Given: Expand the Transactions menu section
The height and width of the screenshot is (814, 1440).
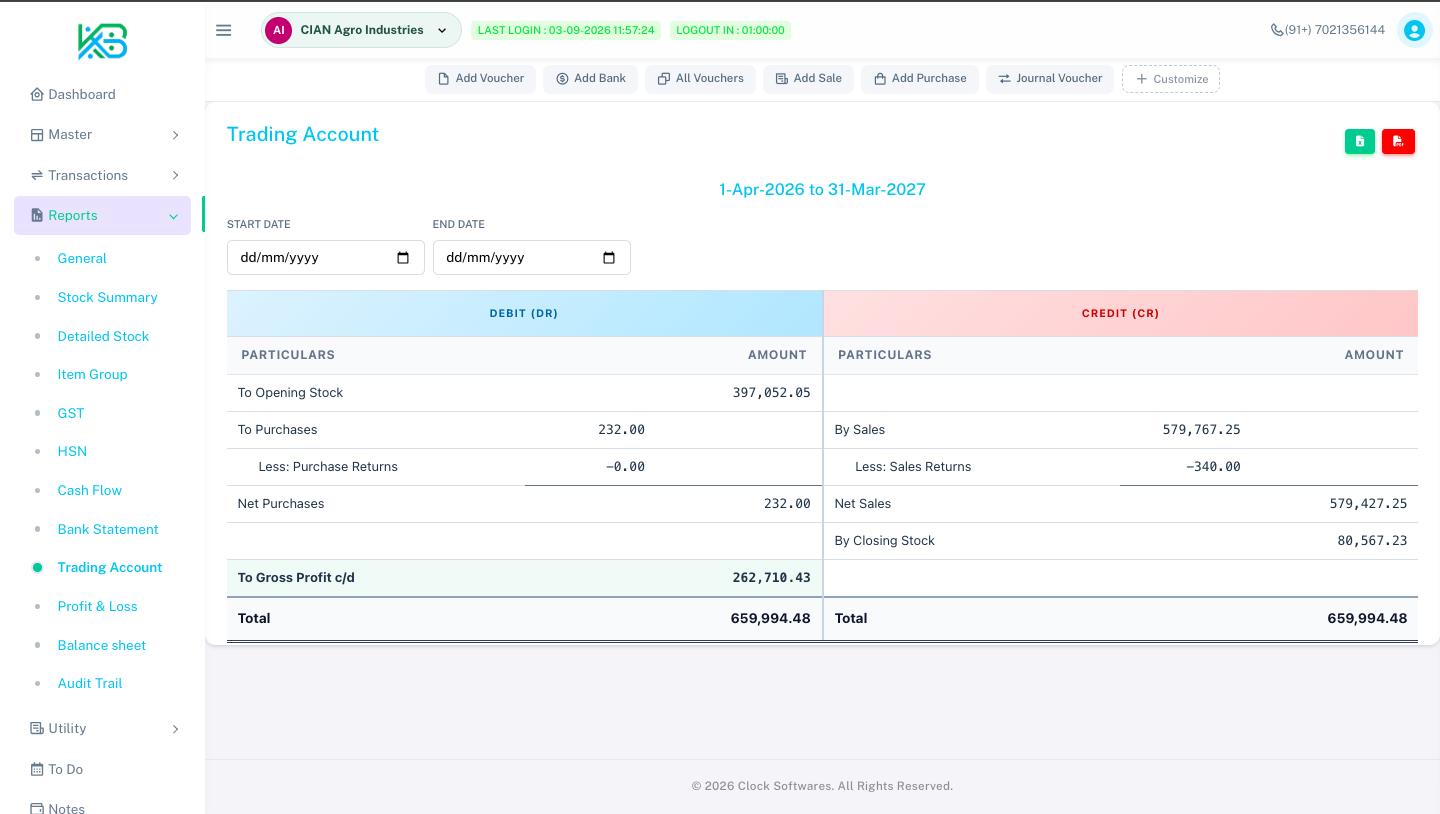Looking at the screenshot, I should click(104, 175).
